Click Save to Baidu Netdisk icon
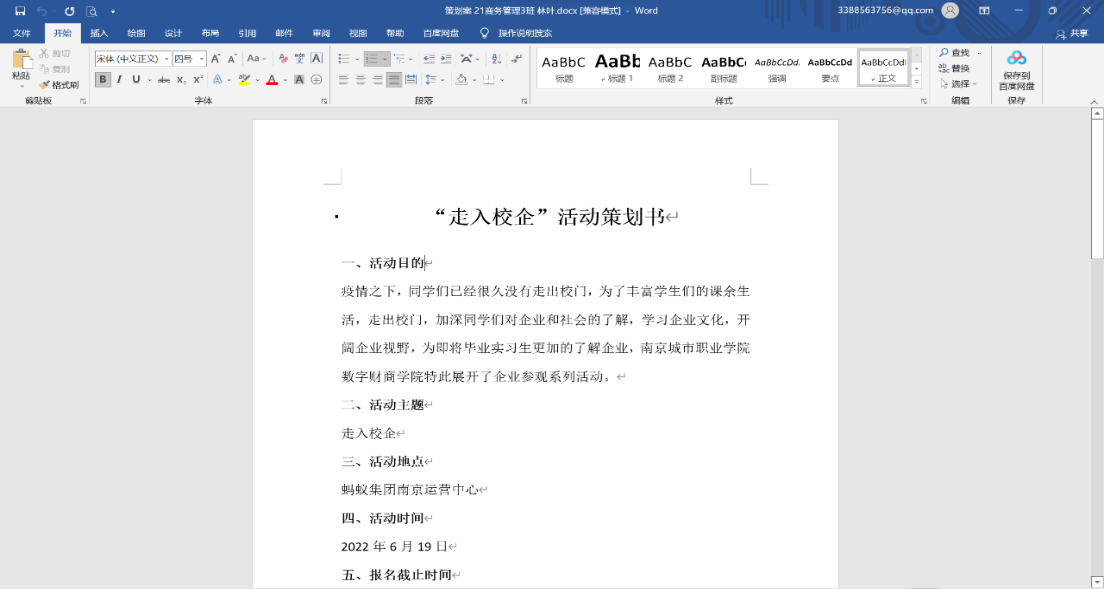1104x589 pixels. coord(1016,70)
